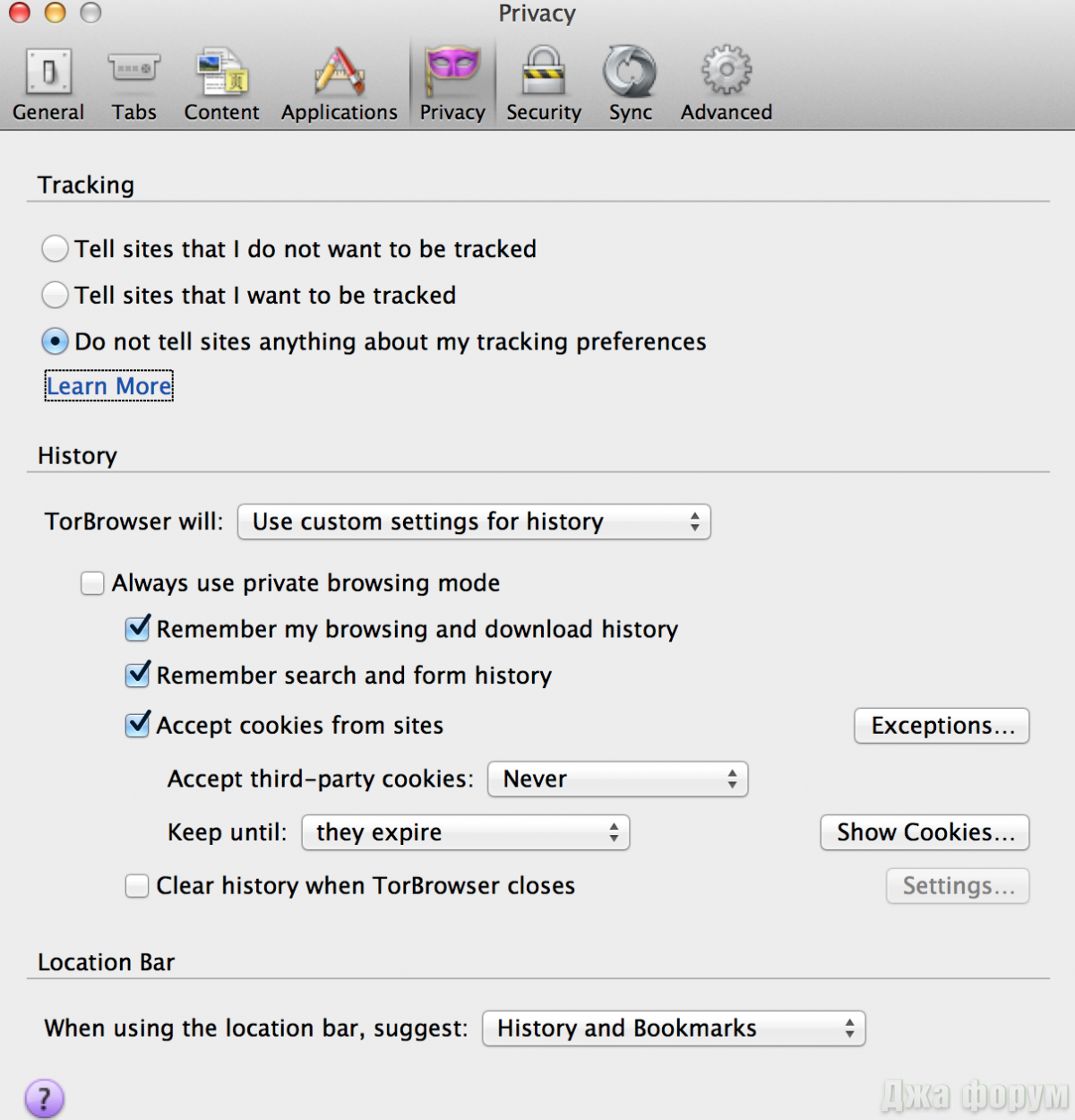Select 'Tell sites that I do not want to be tracked'
This screenshot has width=1075, height=1120.
55,248
